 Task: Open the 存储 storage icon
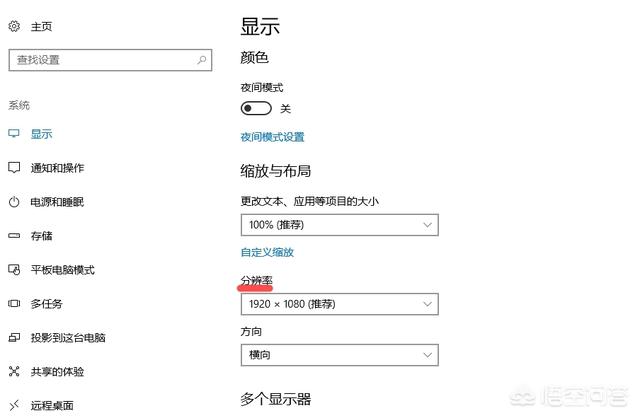coord(14,236)
